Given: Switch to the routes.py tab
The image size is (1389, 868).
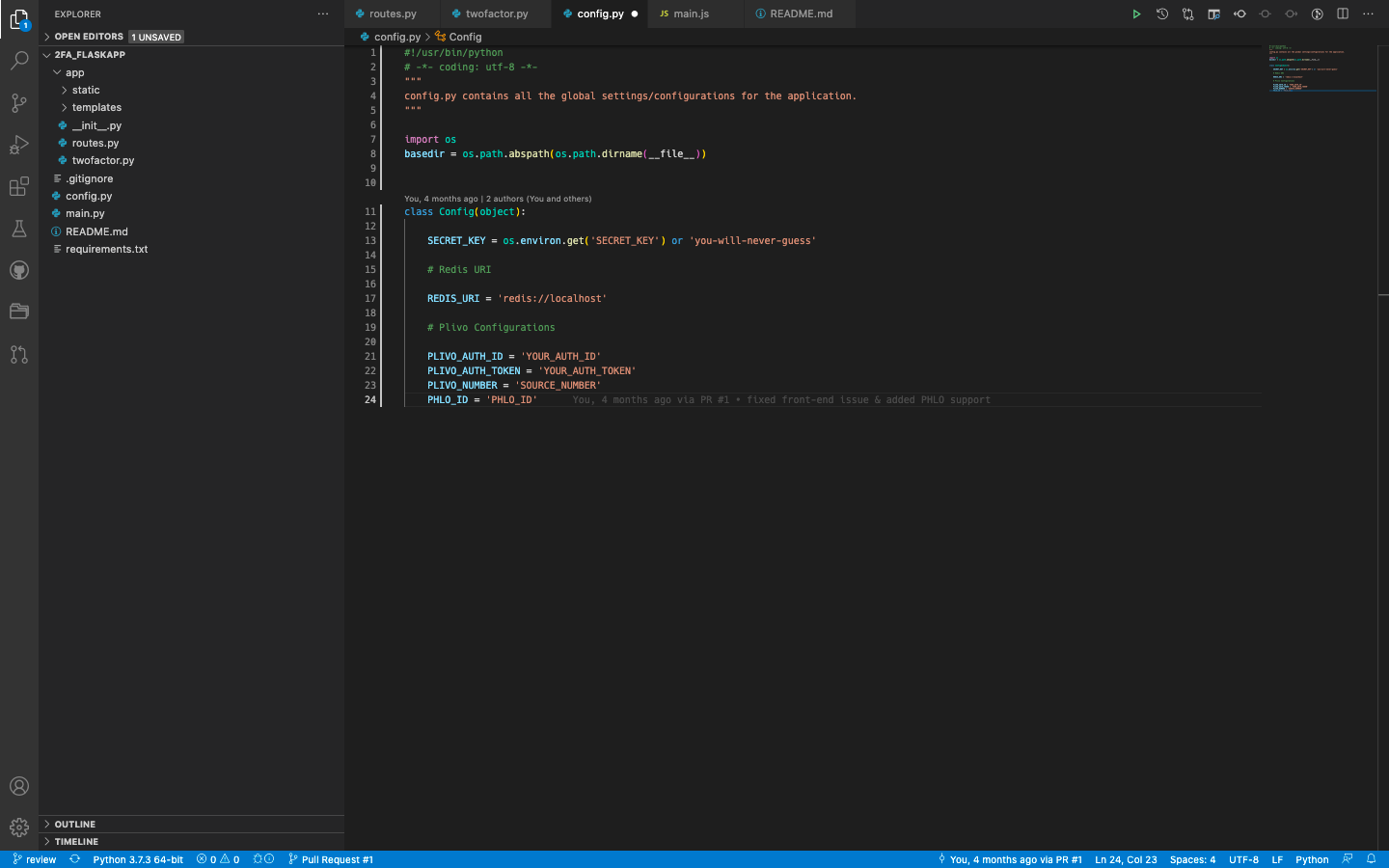Looking at the screenshot, I should tap(394, 14).
